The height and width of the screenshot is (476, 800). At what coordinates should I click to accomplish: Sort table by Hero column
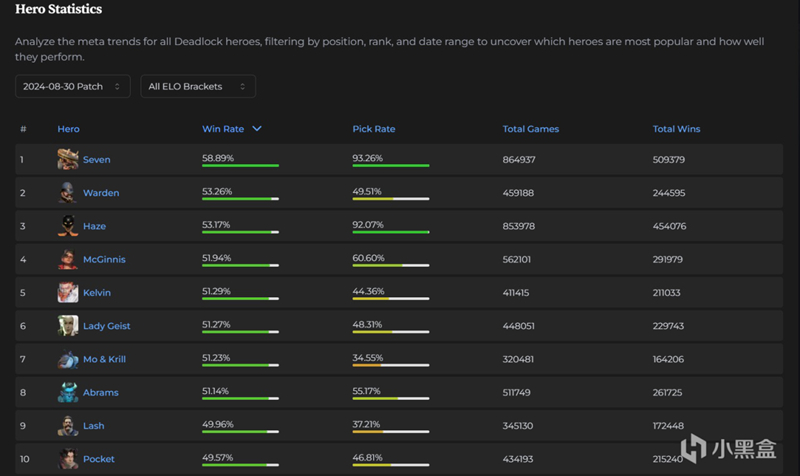coord(68,129)
